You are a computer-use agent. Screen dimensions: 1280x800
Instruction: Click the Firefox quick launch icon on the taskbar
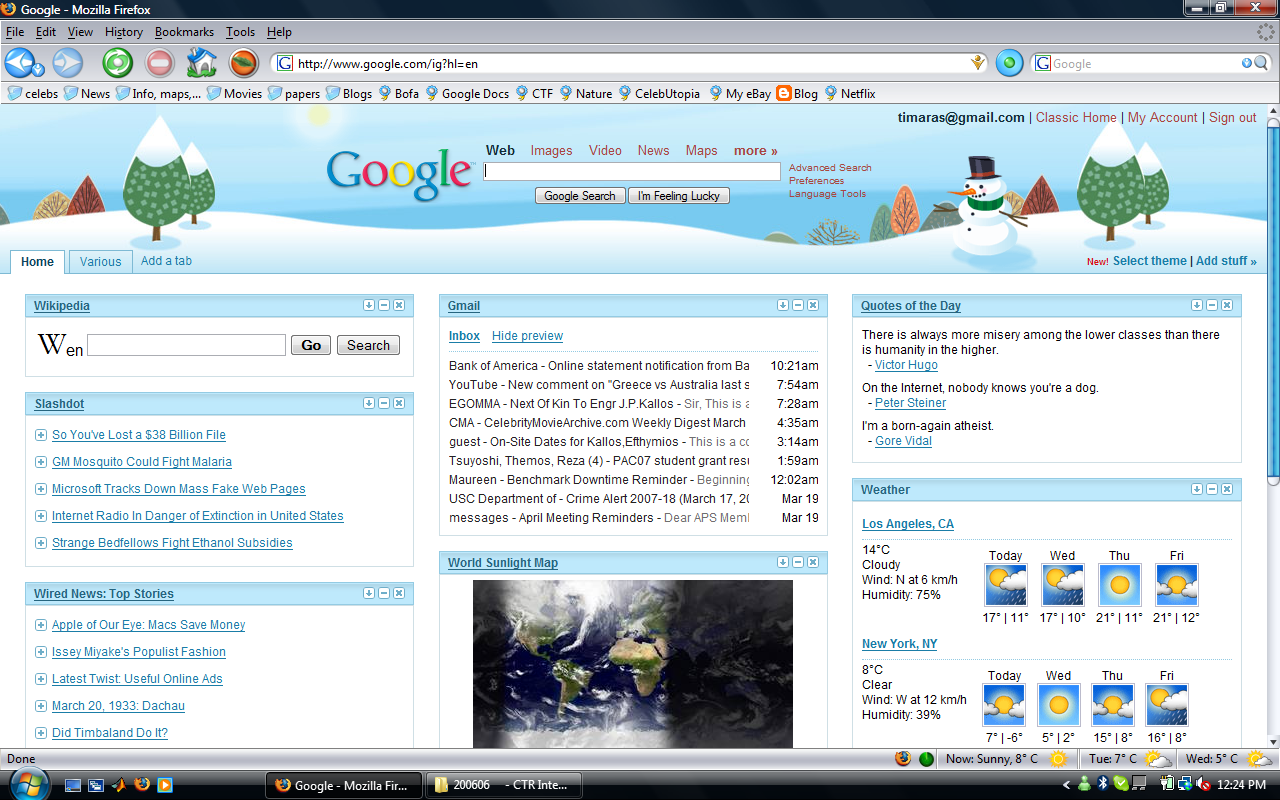click(142, 785)
